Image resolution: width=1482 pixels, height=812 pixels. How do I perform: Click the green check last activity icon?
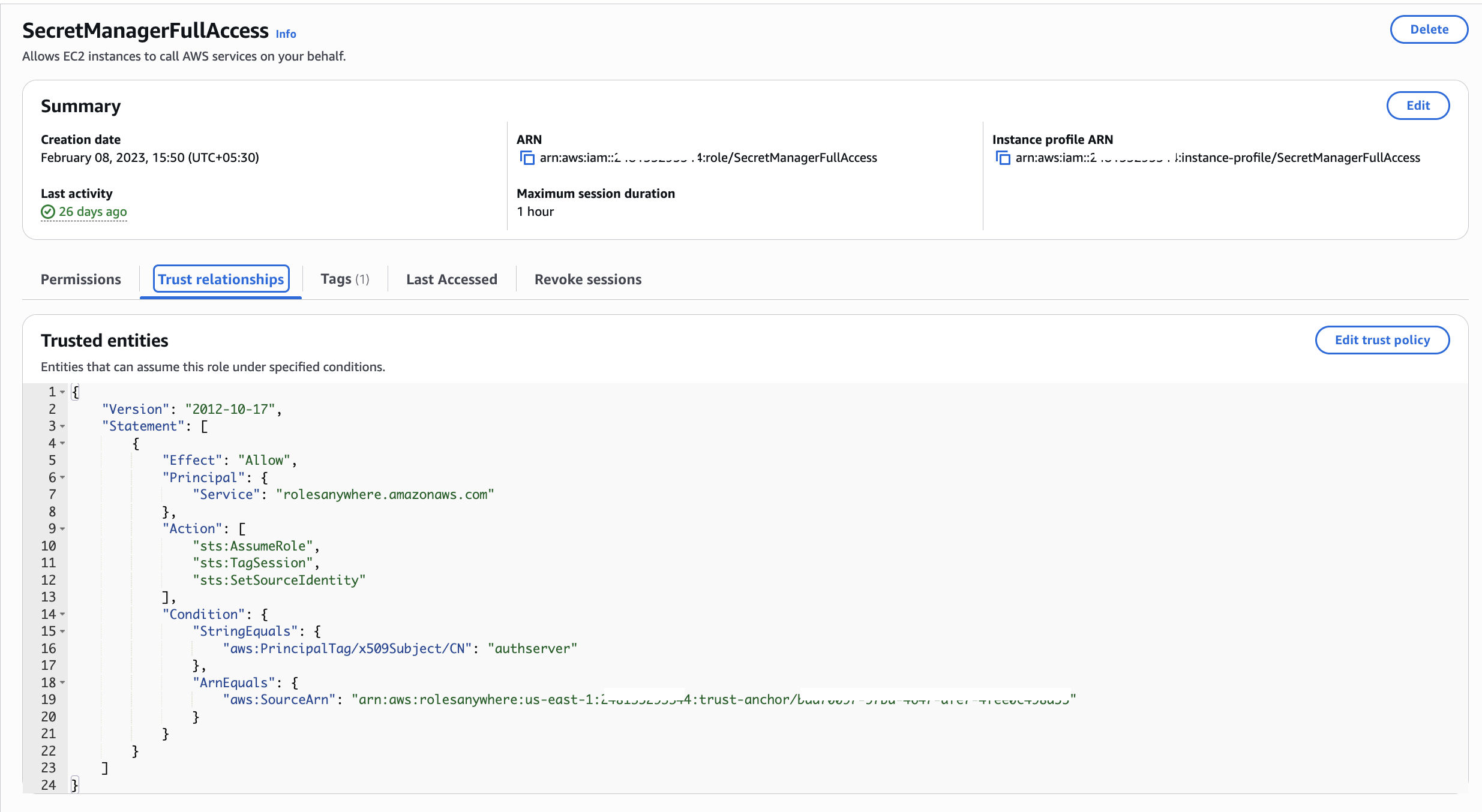(48, 212)
